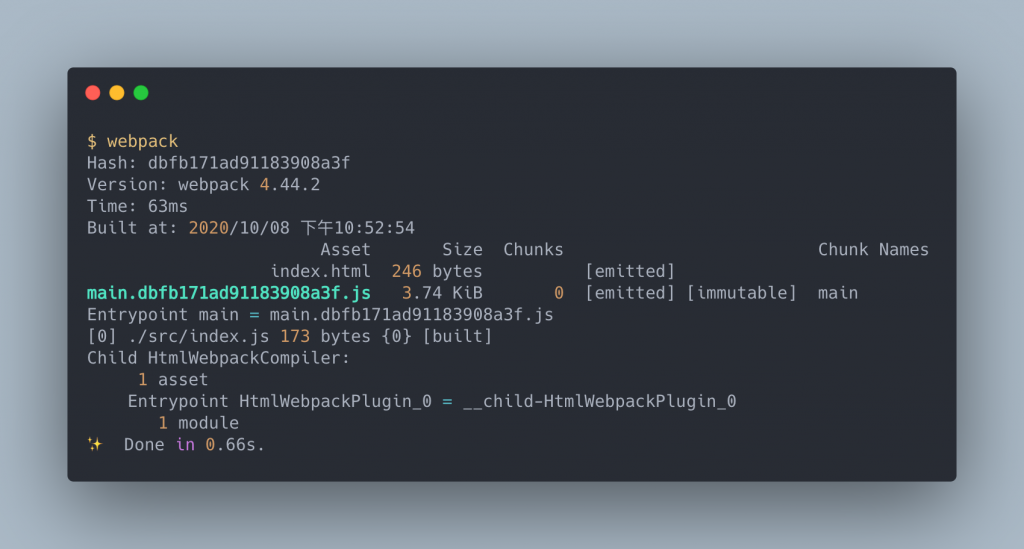
Task: Click the Time 63ms line
Action: pyautogui.click(x=137, y=206)
